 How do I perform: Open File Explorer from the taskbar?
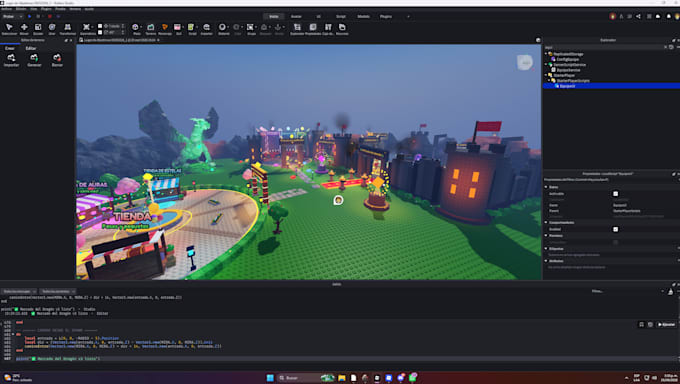tap(342, 377)
